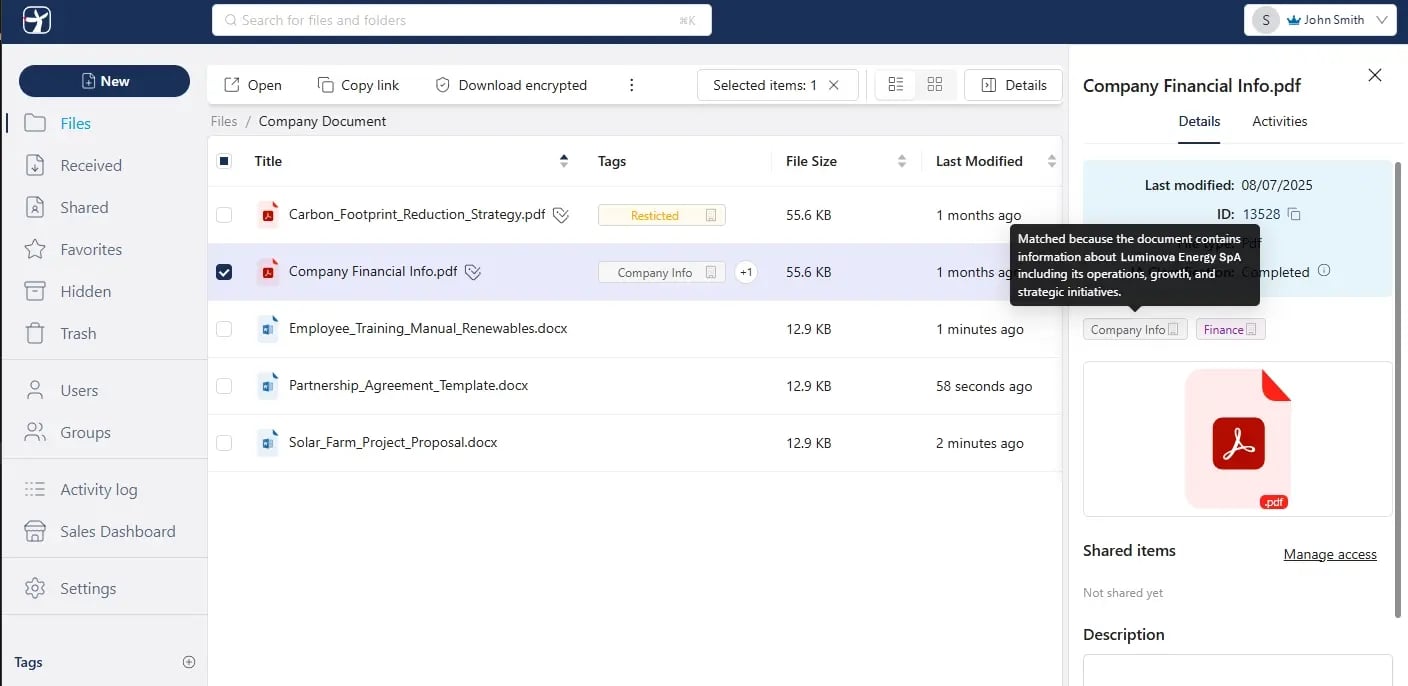Check the Partnership_Agreement_Template.docx checkbox
Screen dimensions: 1408x686
[224, 386]
